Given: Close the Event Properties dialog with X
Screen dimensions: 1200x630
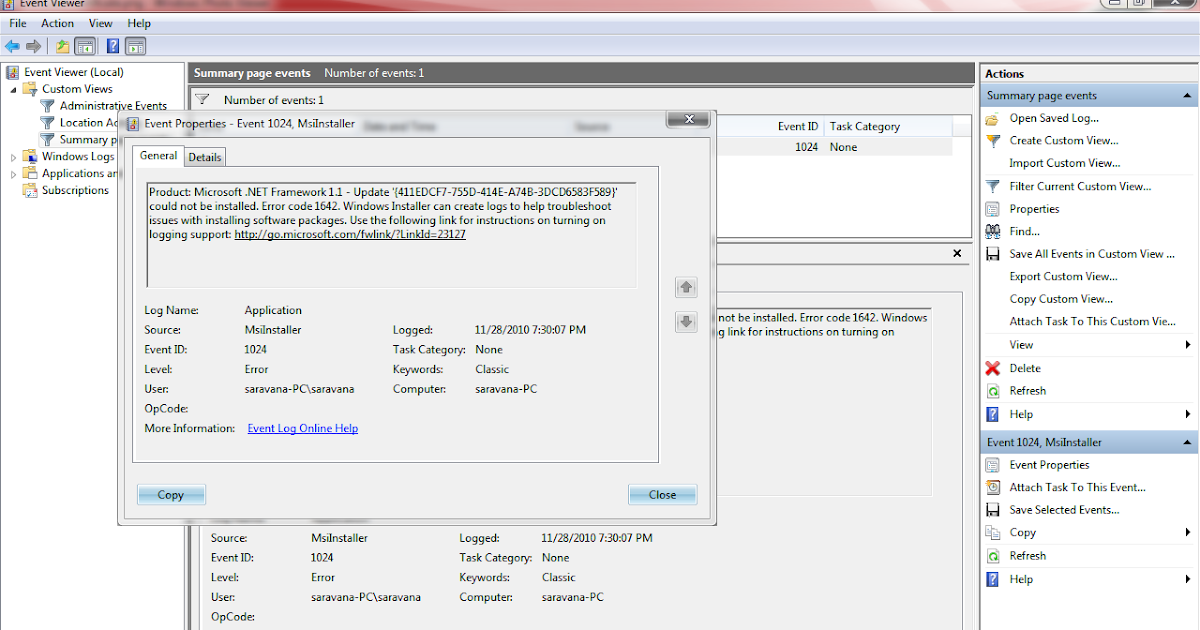Looking at the screenshot, I should [x=688, y=119].
